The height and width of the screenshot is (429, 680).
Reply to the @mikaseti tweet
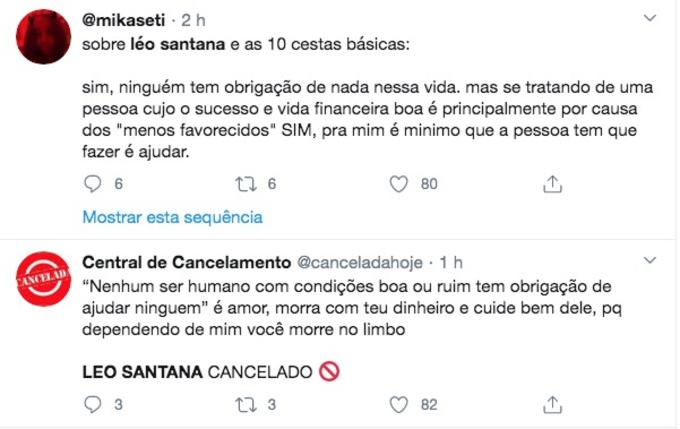[92, 184]
